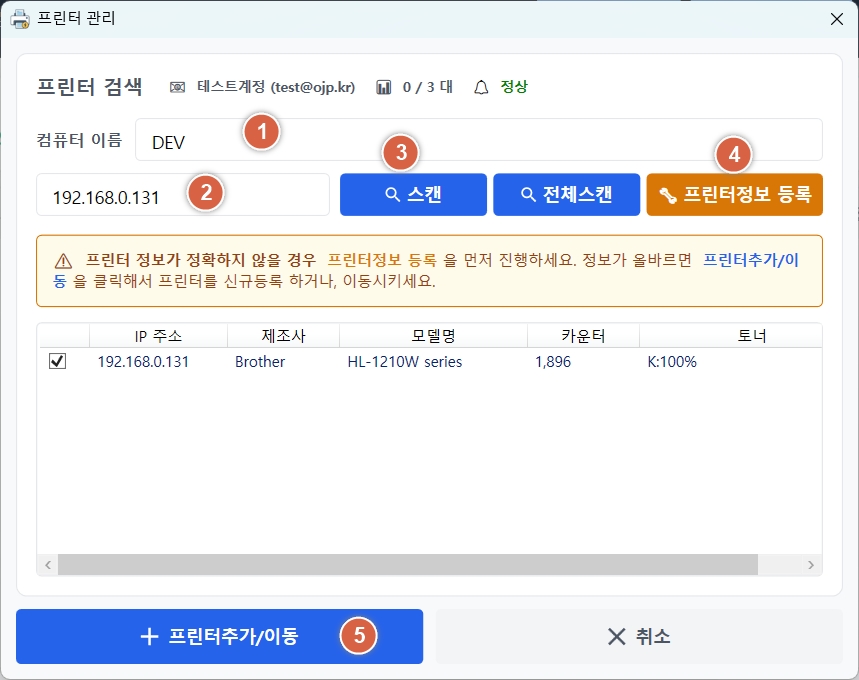
Task: Cancel with the 취소 button
Action: [x=639, y=637]
